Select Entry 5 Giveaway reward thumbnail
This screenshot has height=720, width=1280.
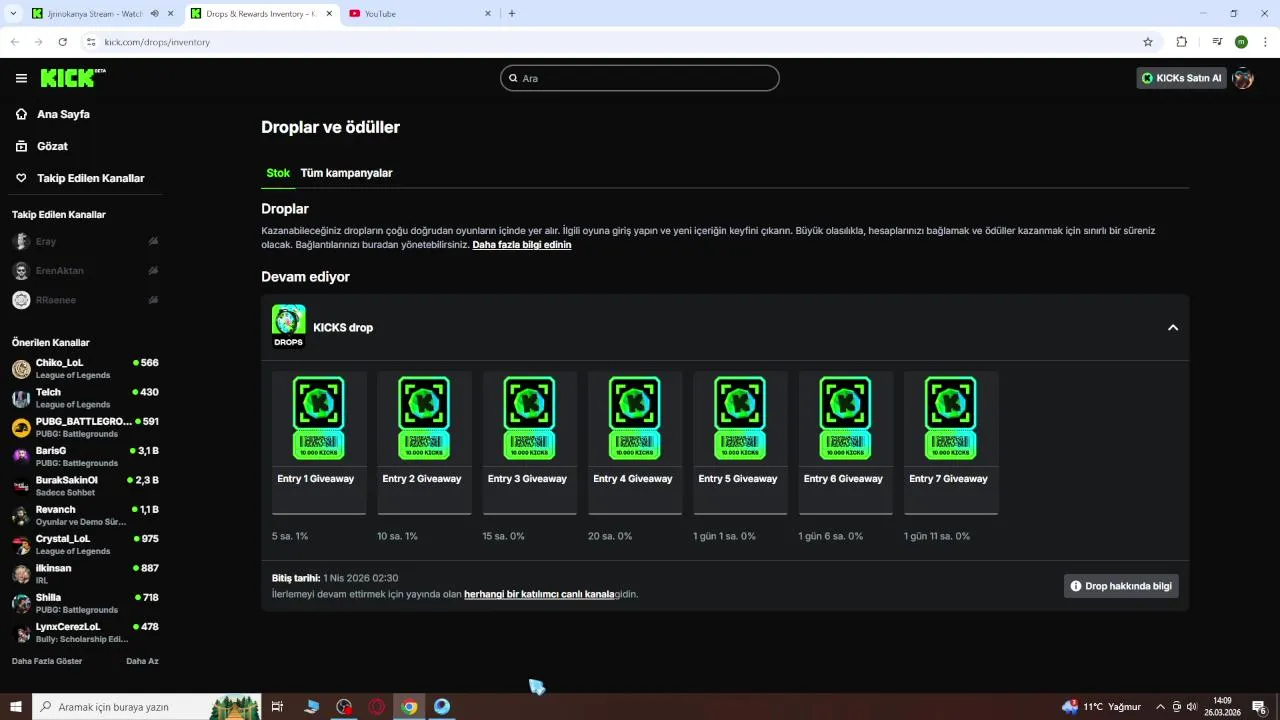tap(740, 418)
